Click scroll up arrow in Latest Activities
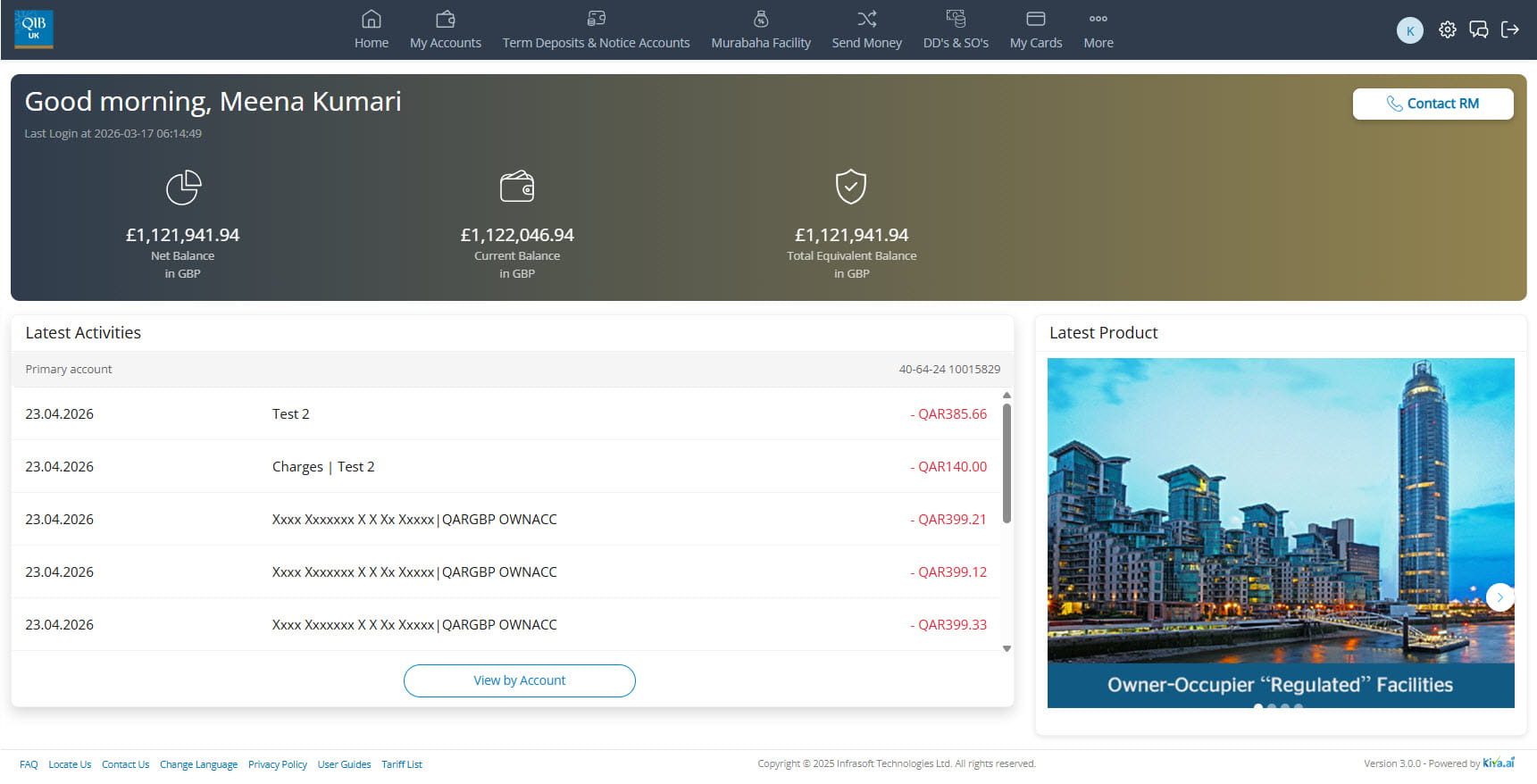Viewport: 1537px width, 784px height. [x=1007, y=395]
